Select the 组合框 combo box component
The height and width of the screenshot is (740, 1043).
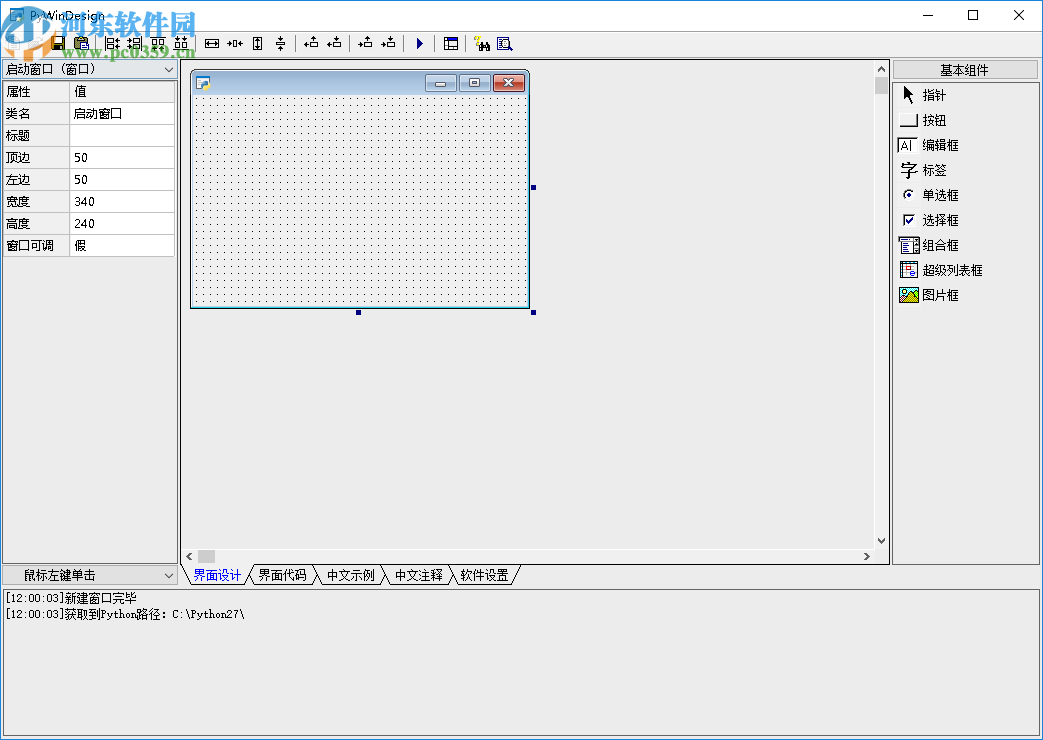point(929,245)
